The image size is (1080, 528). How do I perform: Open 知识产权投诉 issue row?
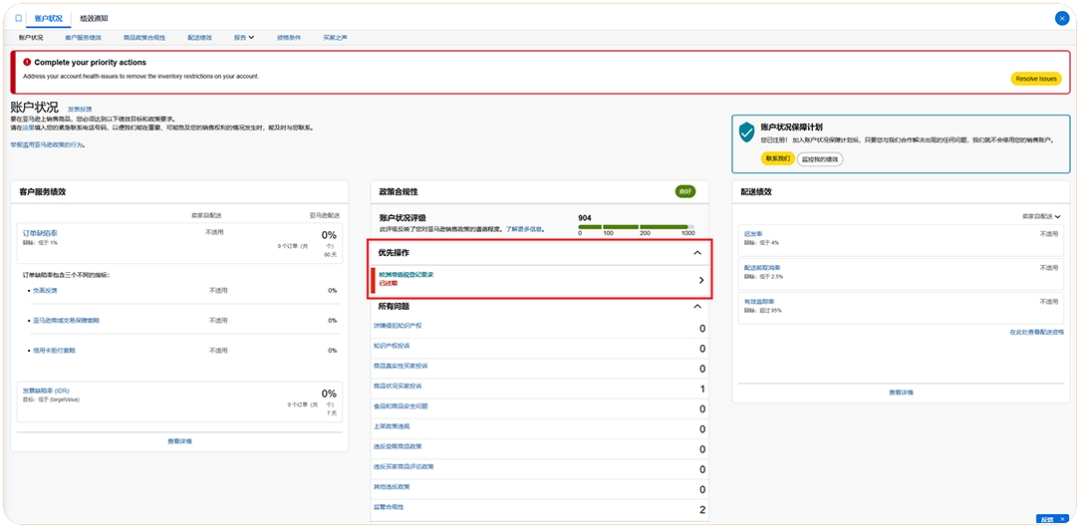pyautogui.click(x=540, y=348)
